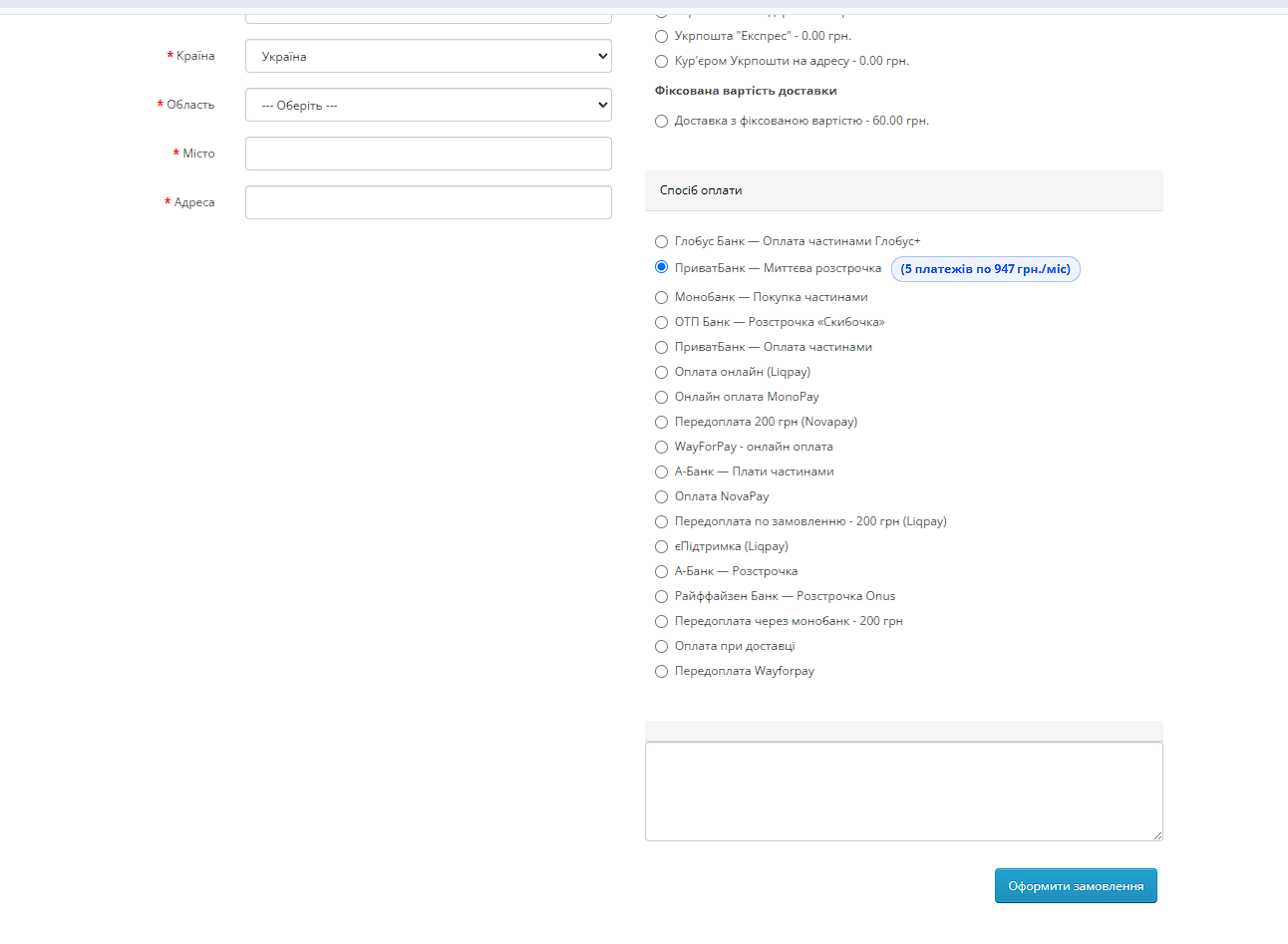Pick Райффайзен Банк Розстрочка Onus
This screenshot has height=944, width=1288.
(x=661, y=596)
